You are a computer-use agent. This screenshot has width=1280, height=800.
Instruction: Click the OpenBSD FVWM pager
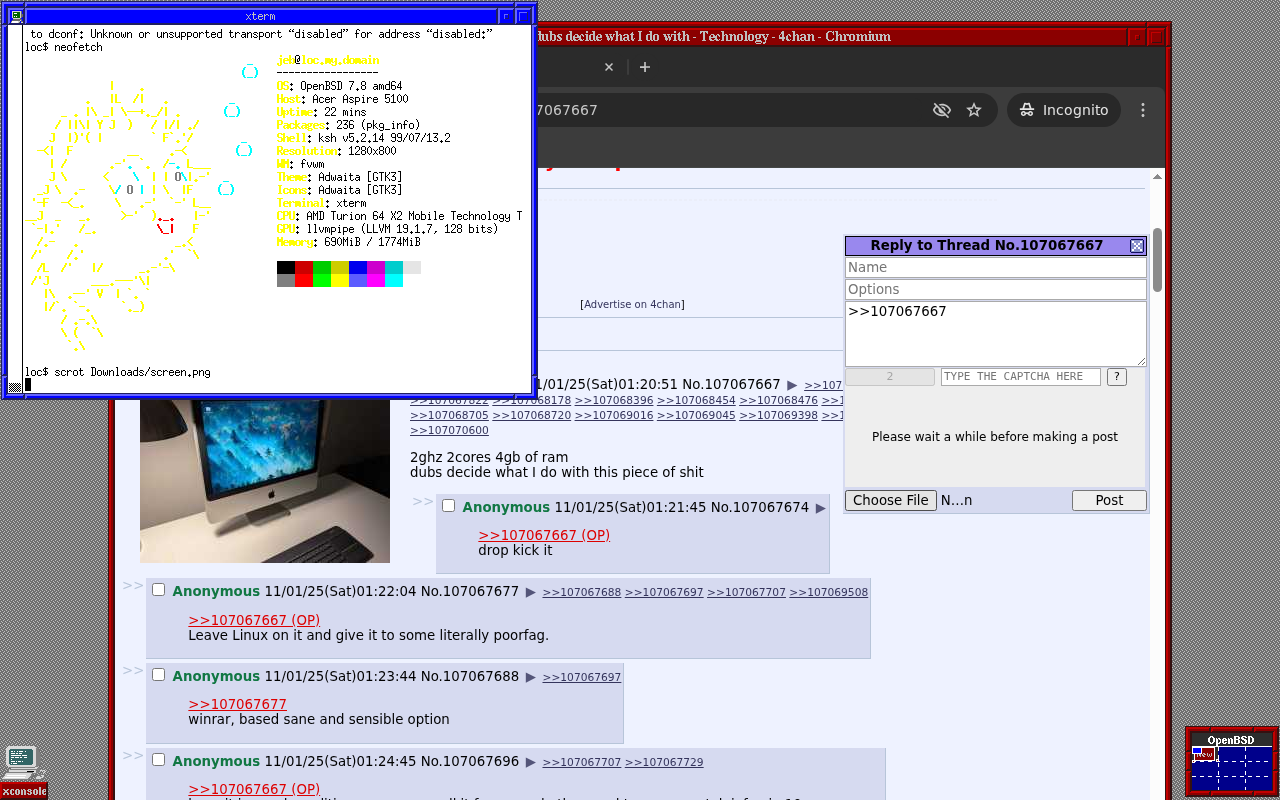coord(1232,768)
